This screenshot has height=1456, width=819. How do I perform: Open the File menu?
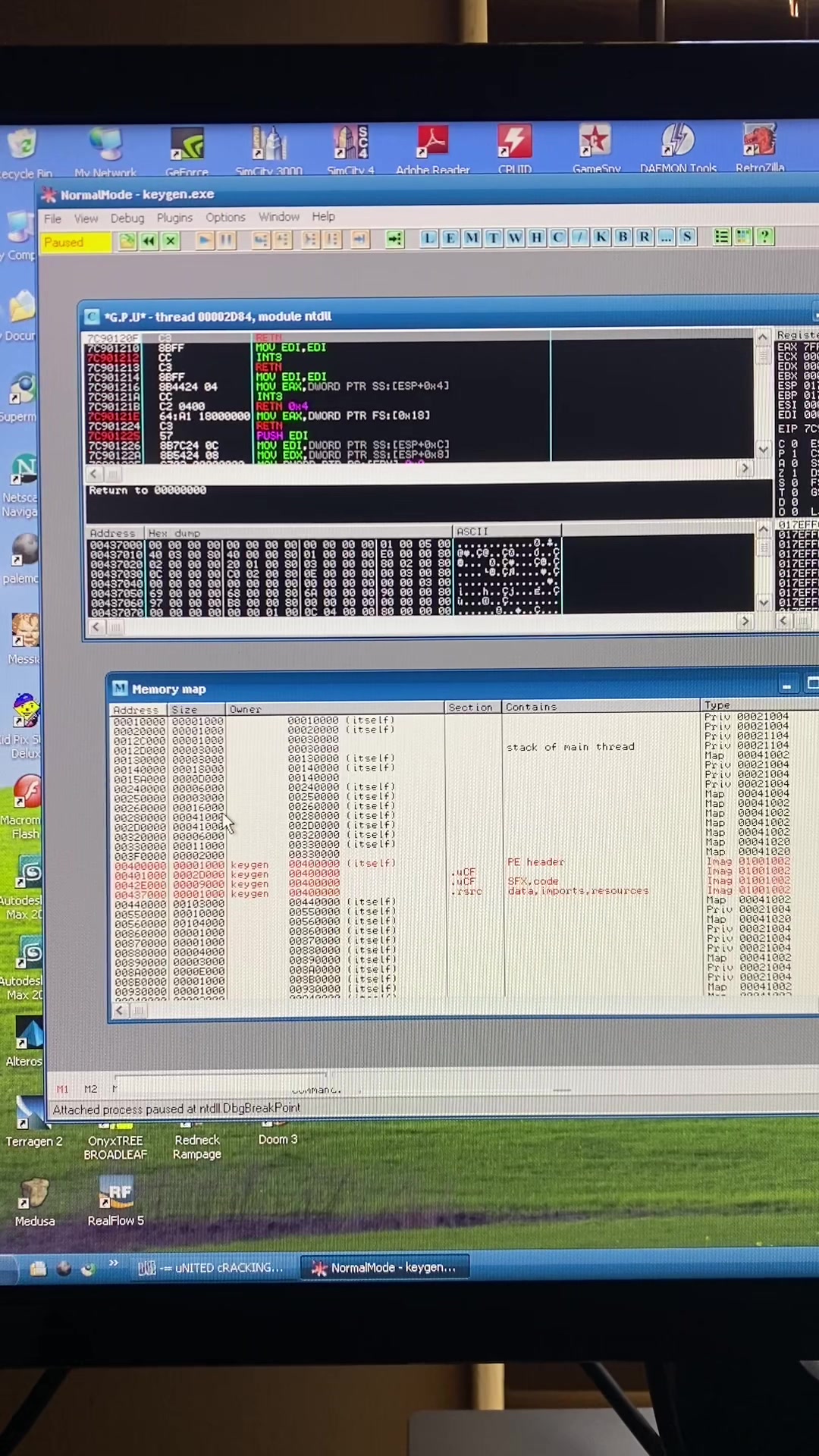[52, 218]
